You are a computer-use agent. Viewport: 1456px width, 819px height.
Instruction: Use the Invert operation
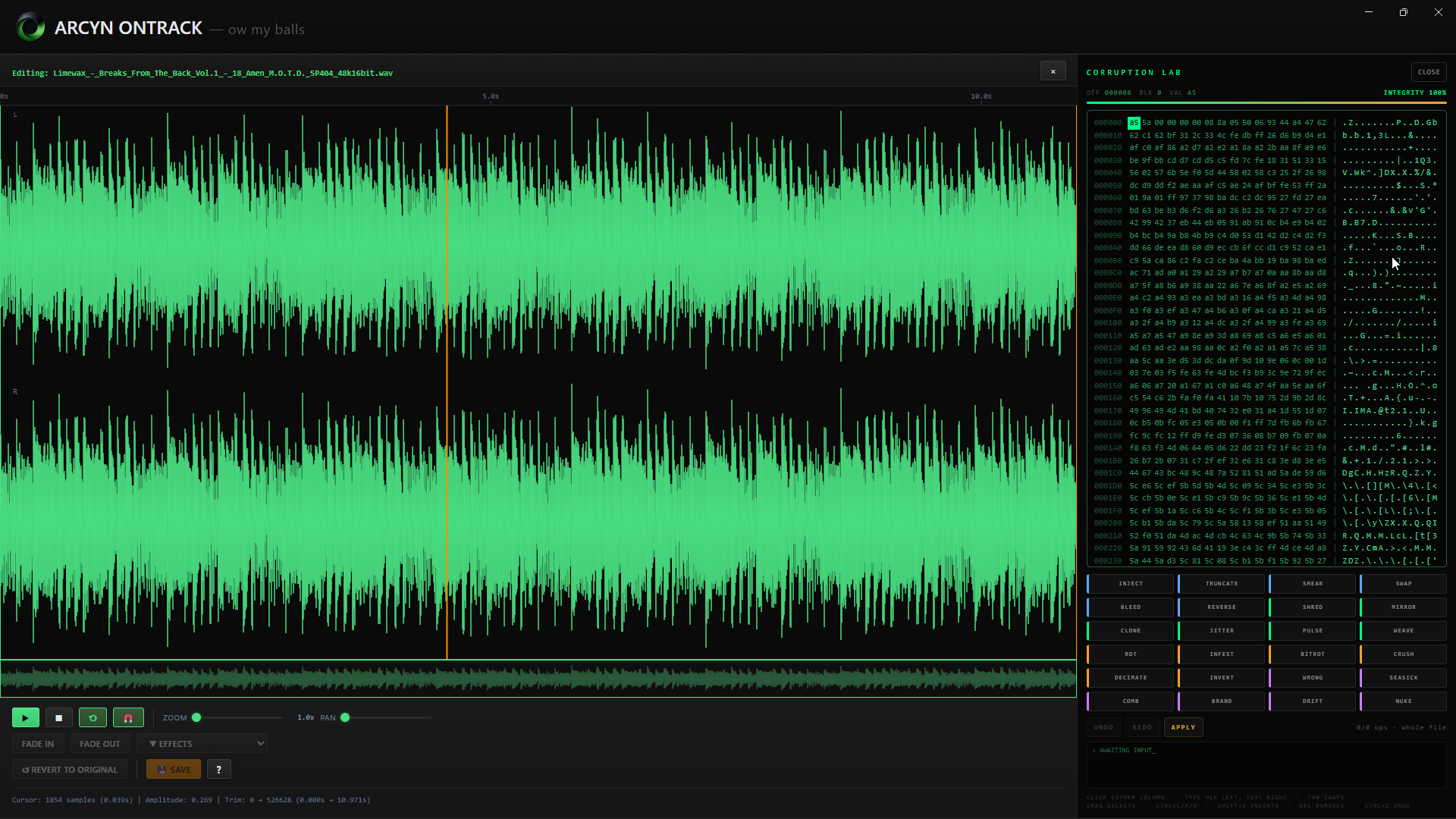(1221, 677)
